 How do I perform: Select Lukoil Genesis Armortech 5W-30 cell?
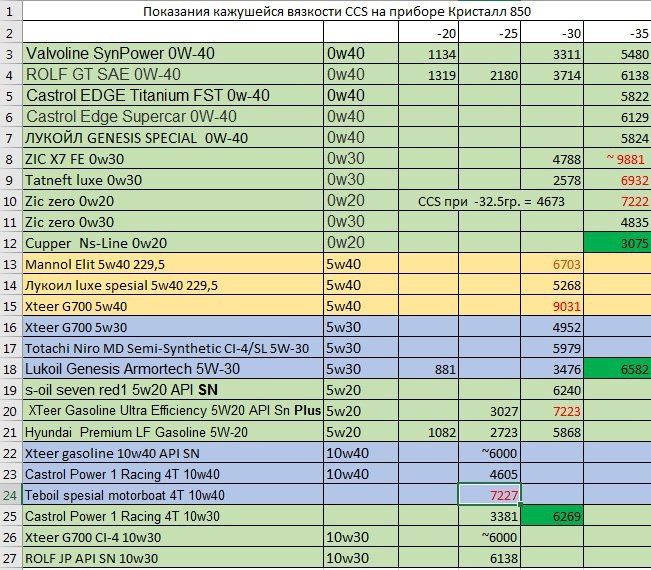pos(173,369)
